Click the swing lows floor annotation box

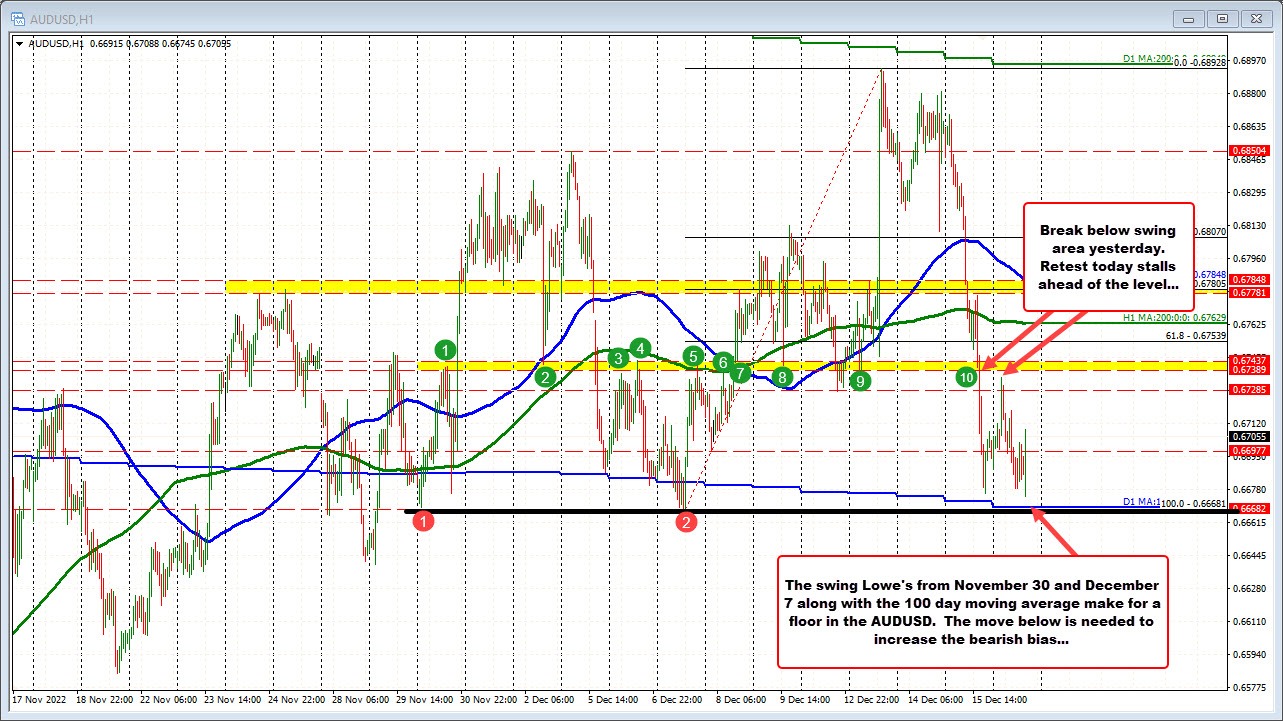tap(971, 611)
